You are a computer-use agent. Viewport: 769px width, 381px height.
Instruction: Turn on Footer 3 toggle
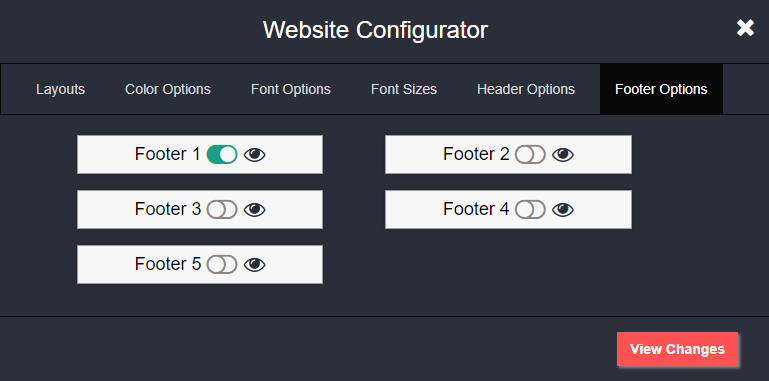point(222,209)
